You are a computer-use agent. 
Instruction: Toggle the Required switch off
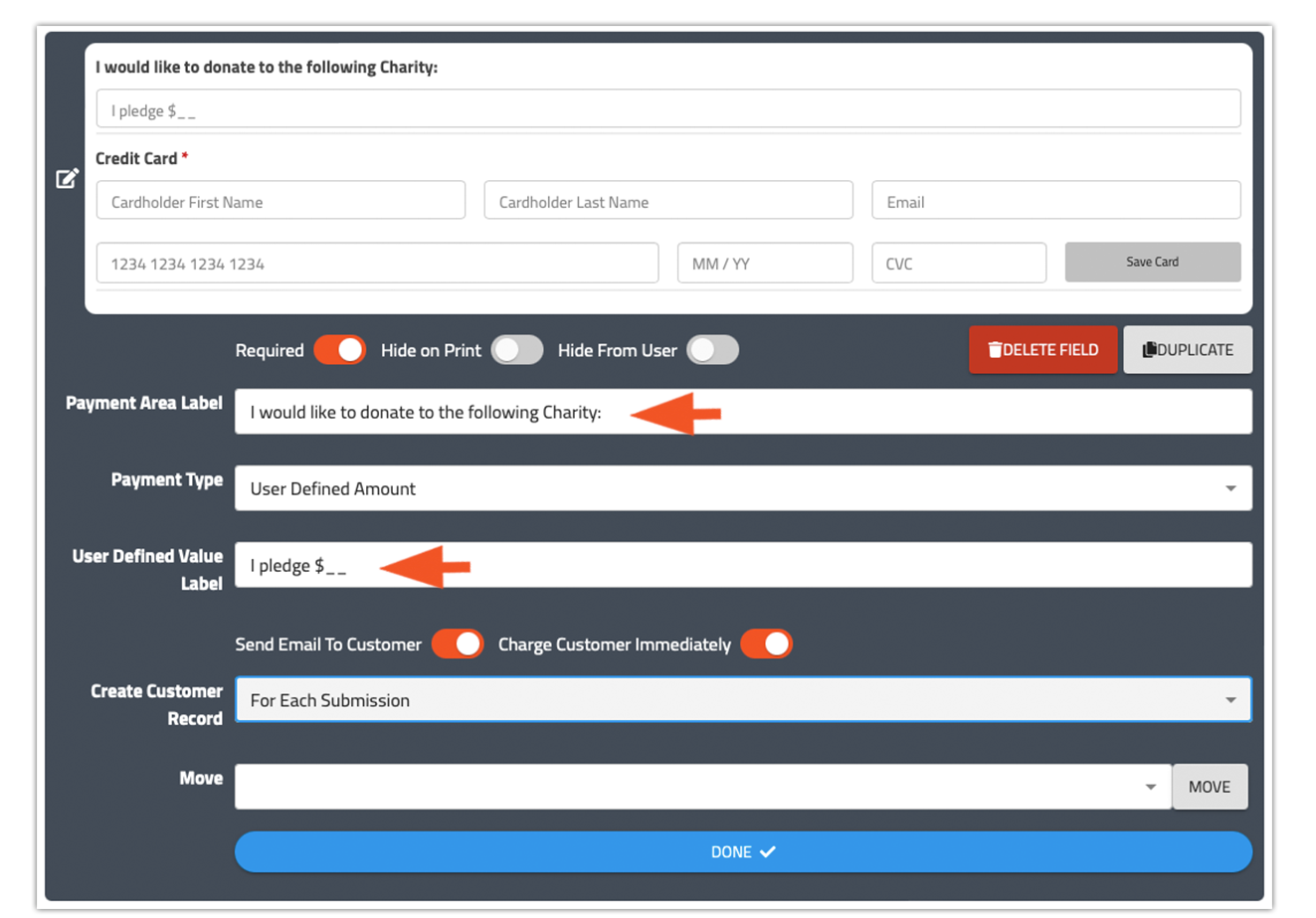(340, 350)
